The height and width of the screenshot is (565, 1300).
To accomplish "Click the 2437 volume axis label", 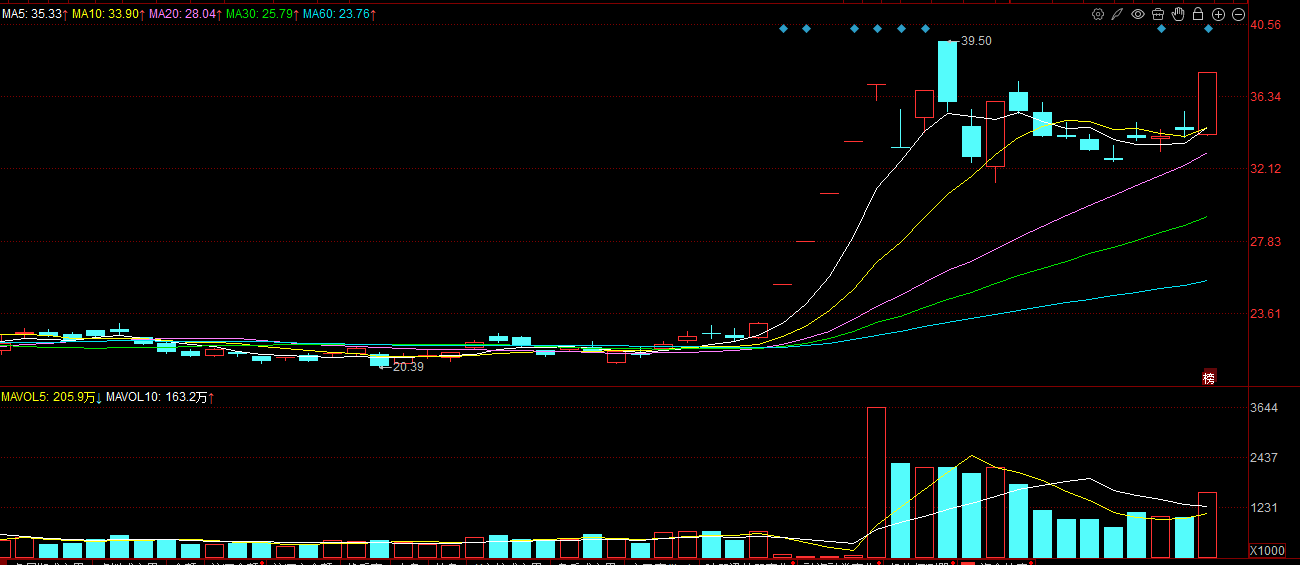I will tap(1265, 458).
